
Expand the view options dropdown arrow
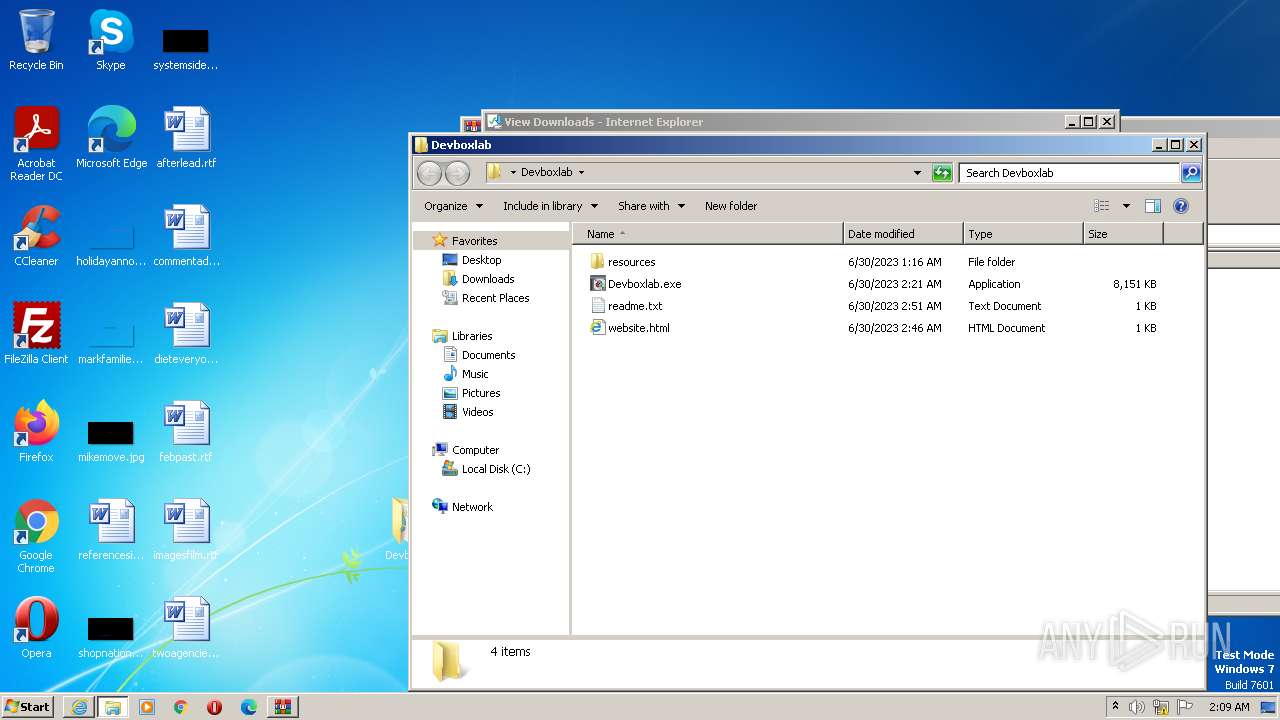click(x=1126, y=206)
